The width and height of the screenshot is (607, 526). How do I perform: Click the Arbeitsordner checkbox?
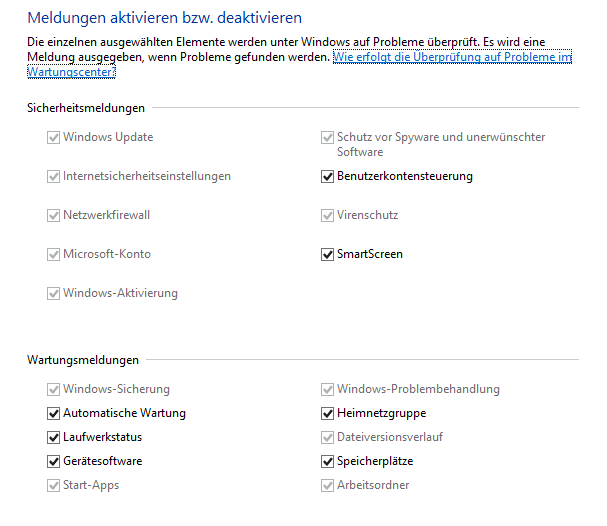click(328, 485)
